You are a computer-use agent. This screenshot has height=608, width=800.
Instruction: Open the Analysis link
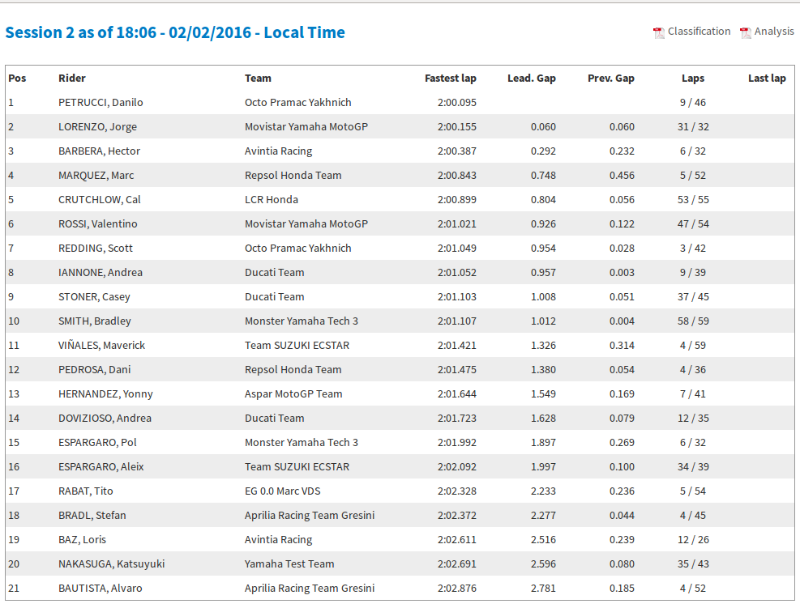774,32
